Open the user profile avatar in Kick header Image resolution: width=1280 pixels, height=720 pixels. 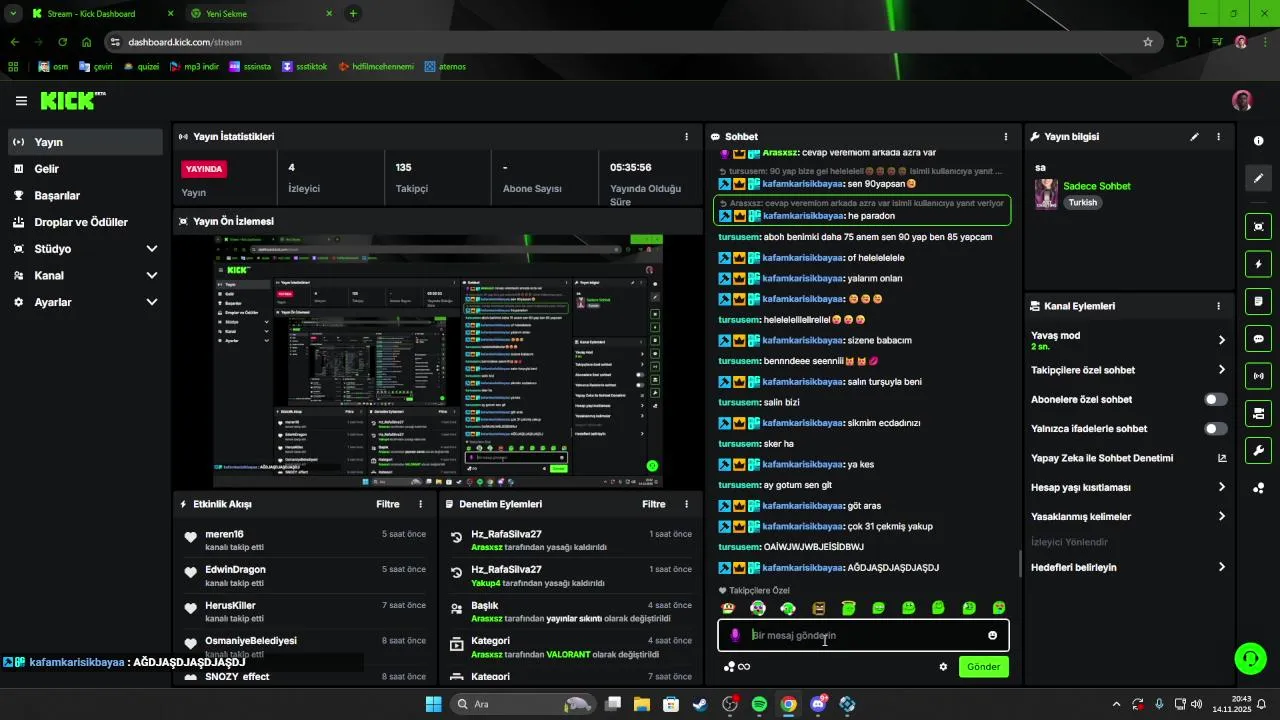(x=1242, y=101)
